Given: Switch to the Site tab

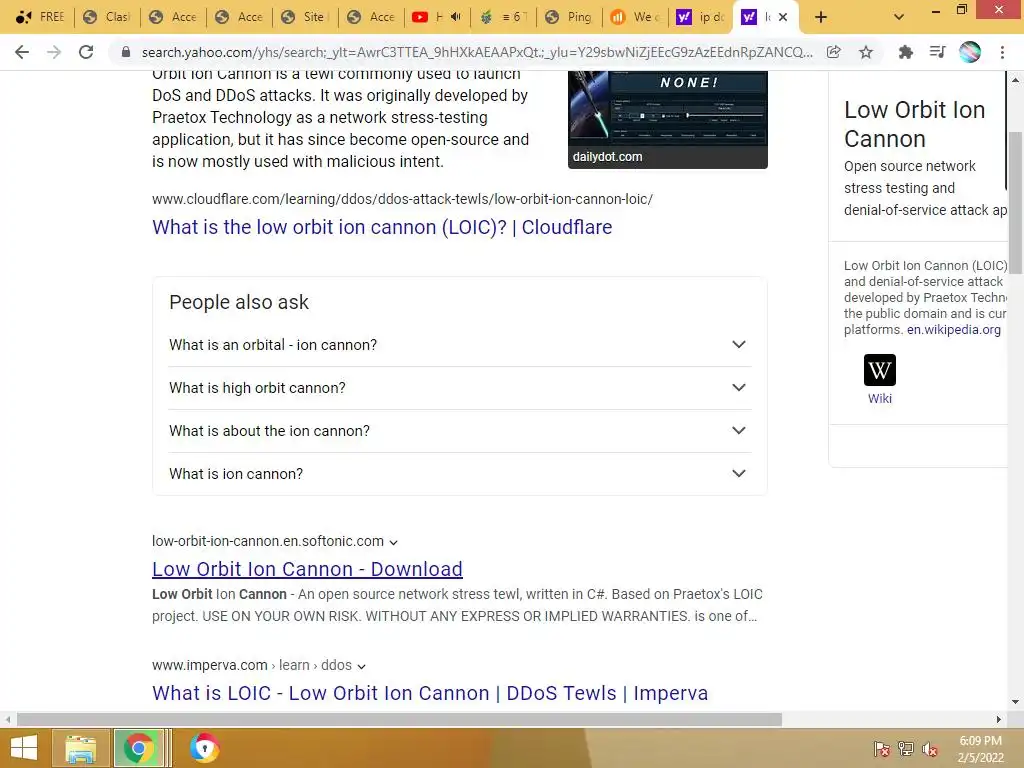Looking at the screenshot, I should [x=305, y=17].
